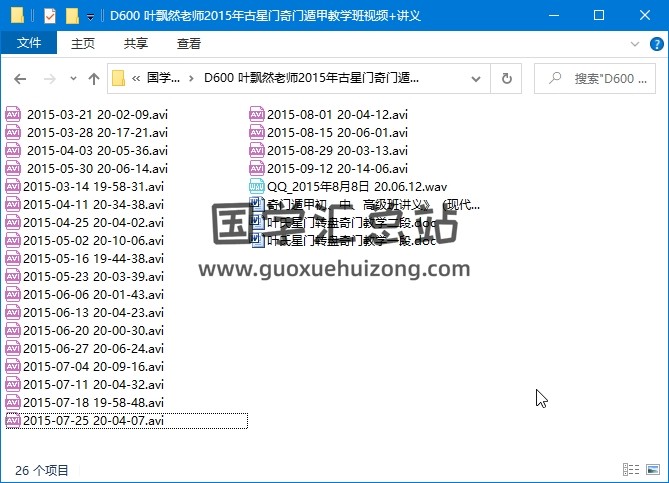This screenshot has height=483, width=669.
Task: Select the AVI icon of 2015-04-11 20-34-38.avi
Action: coord(13,204)
